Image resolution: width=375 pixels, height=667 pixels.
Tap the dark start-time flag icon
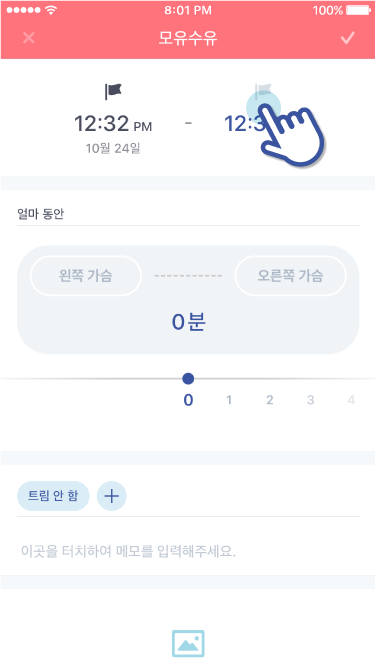tap(113, 91)
